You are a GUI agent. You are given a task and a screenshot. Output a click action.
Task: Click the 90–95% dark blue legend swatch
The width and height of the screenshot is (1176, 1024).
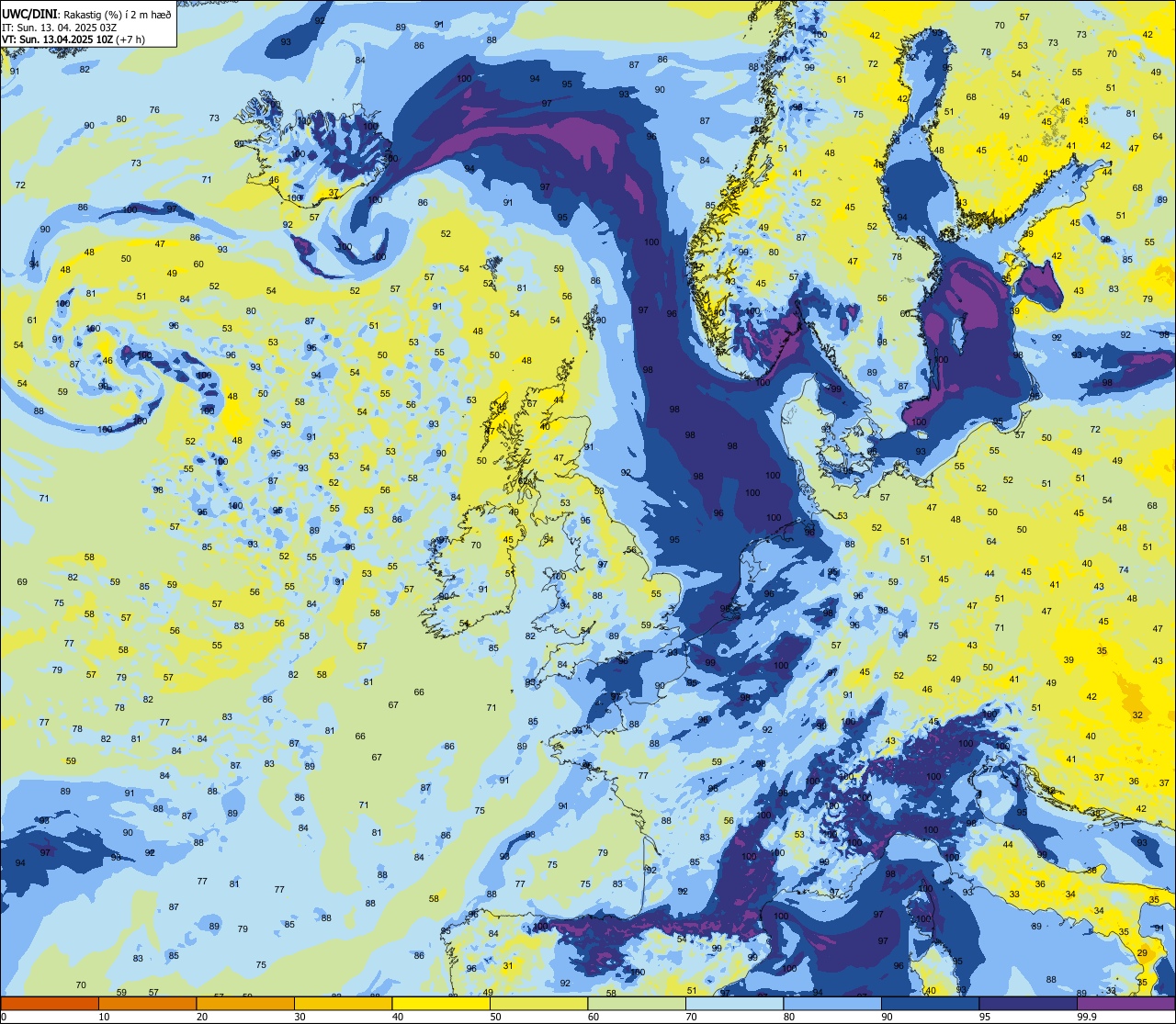(930, 1004)
